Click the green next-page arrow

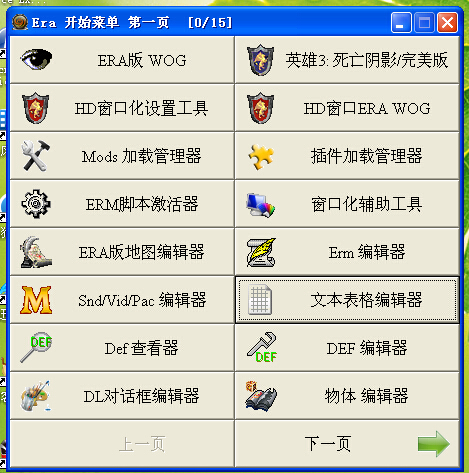pos(434,444)
